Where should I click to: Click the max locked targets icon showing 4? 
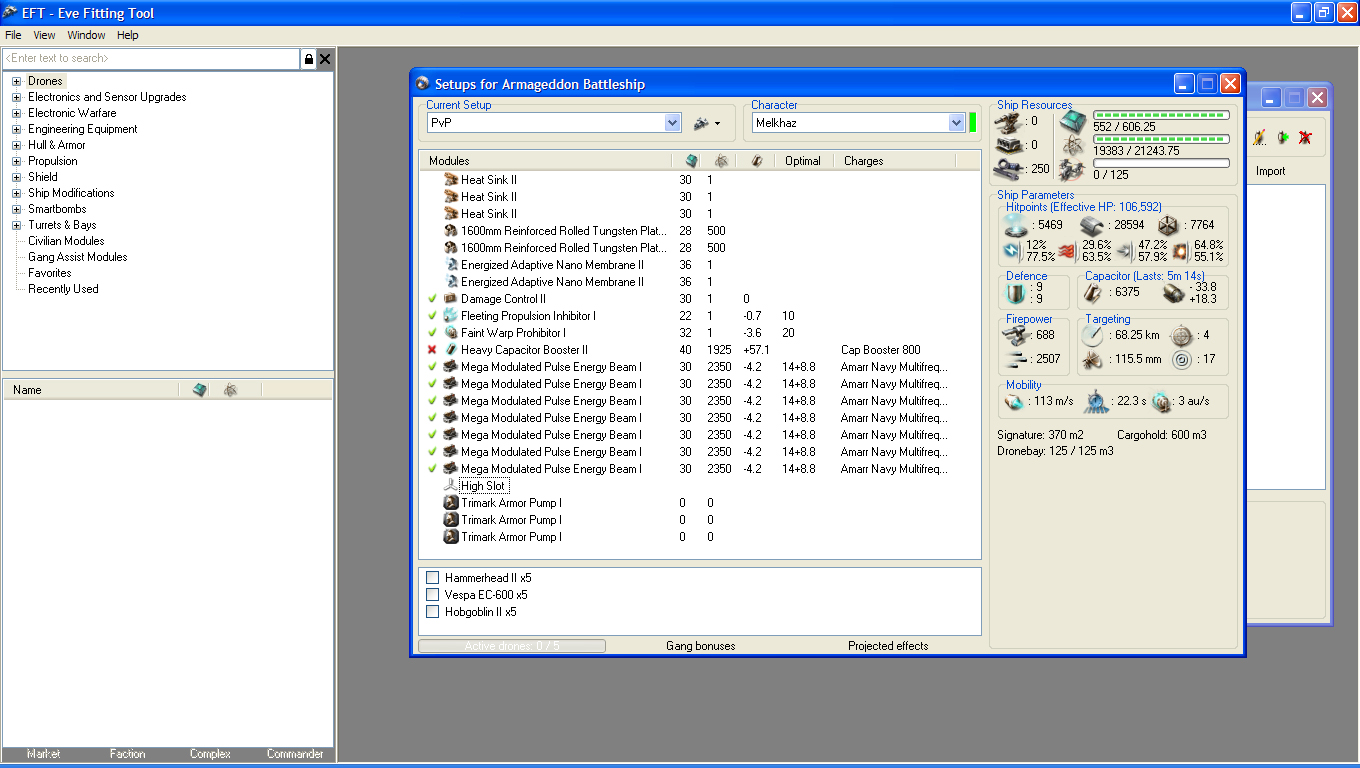tap(1182, 335)
